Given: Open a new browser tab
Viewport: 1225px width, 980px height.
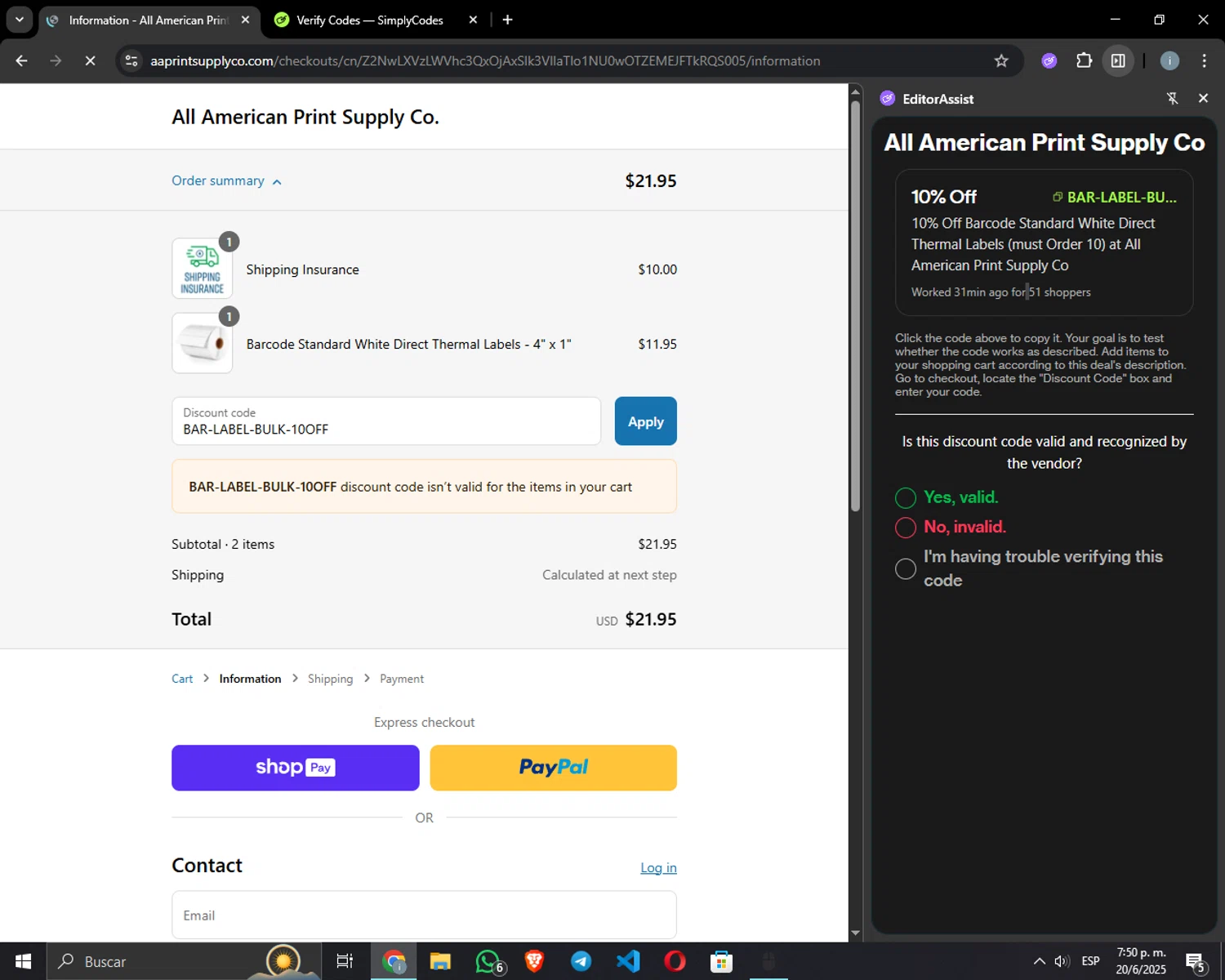Looking at the screenshot, I should click(508, 20).
